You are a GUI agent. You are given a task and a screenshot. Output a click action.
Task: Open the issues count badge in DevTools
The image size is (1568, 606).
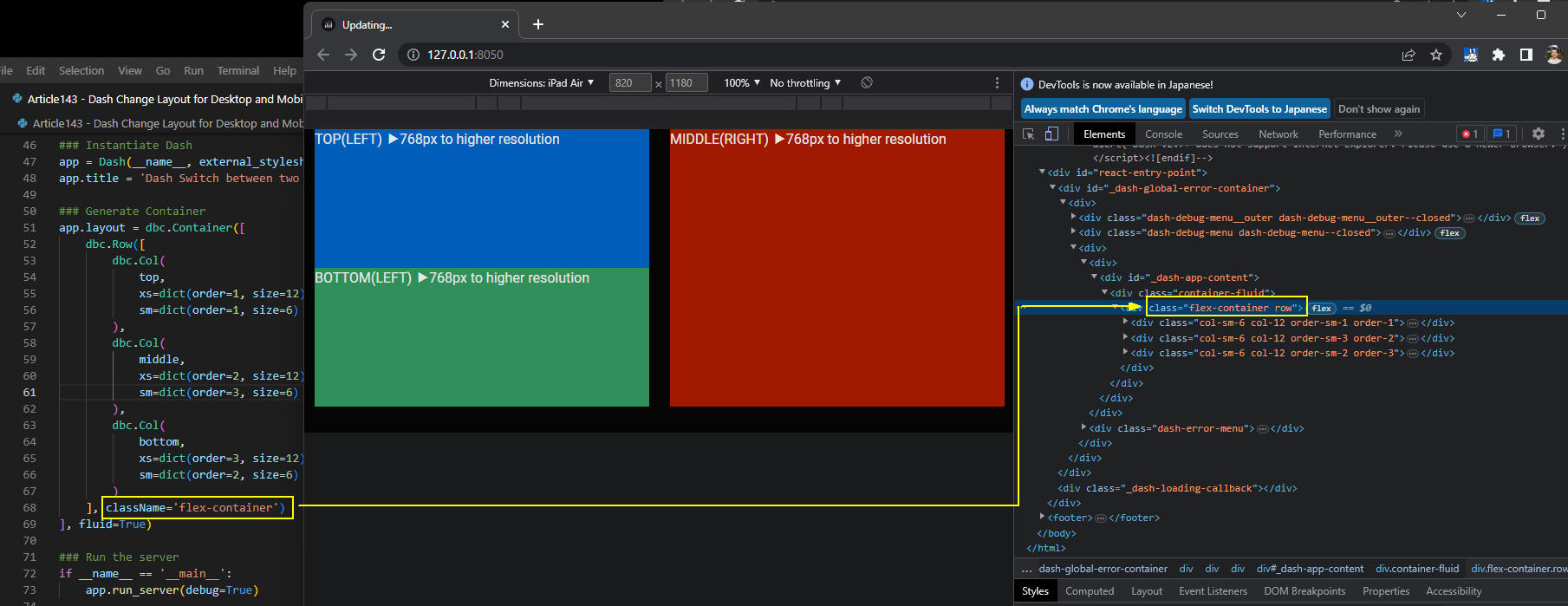tap(1502, 134)
